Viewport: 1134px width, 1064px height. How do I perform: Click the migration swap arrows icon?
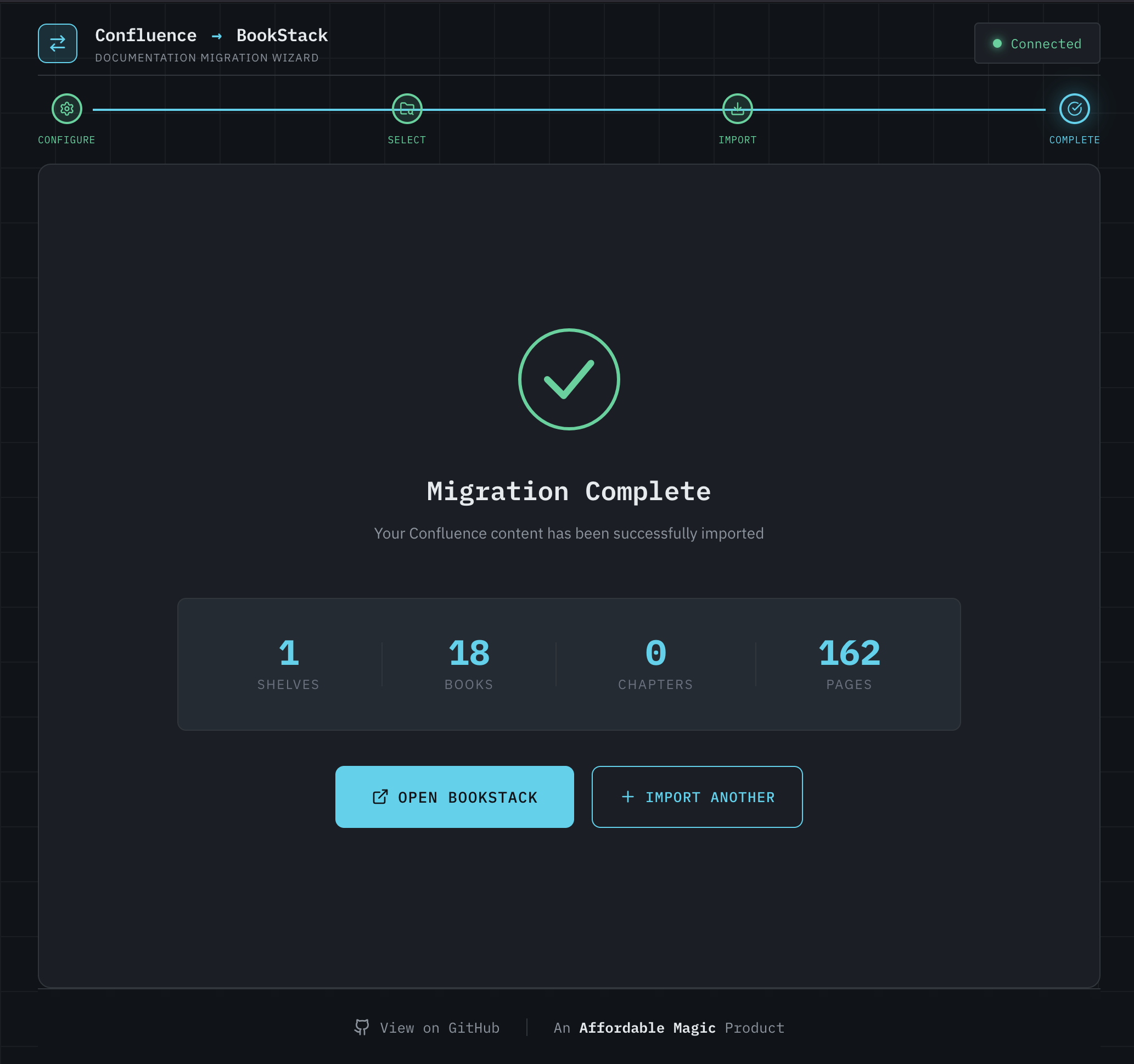click(58, 43)
